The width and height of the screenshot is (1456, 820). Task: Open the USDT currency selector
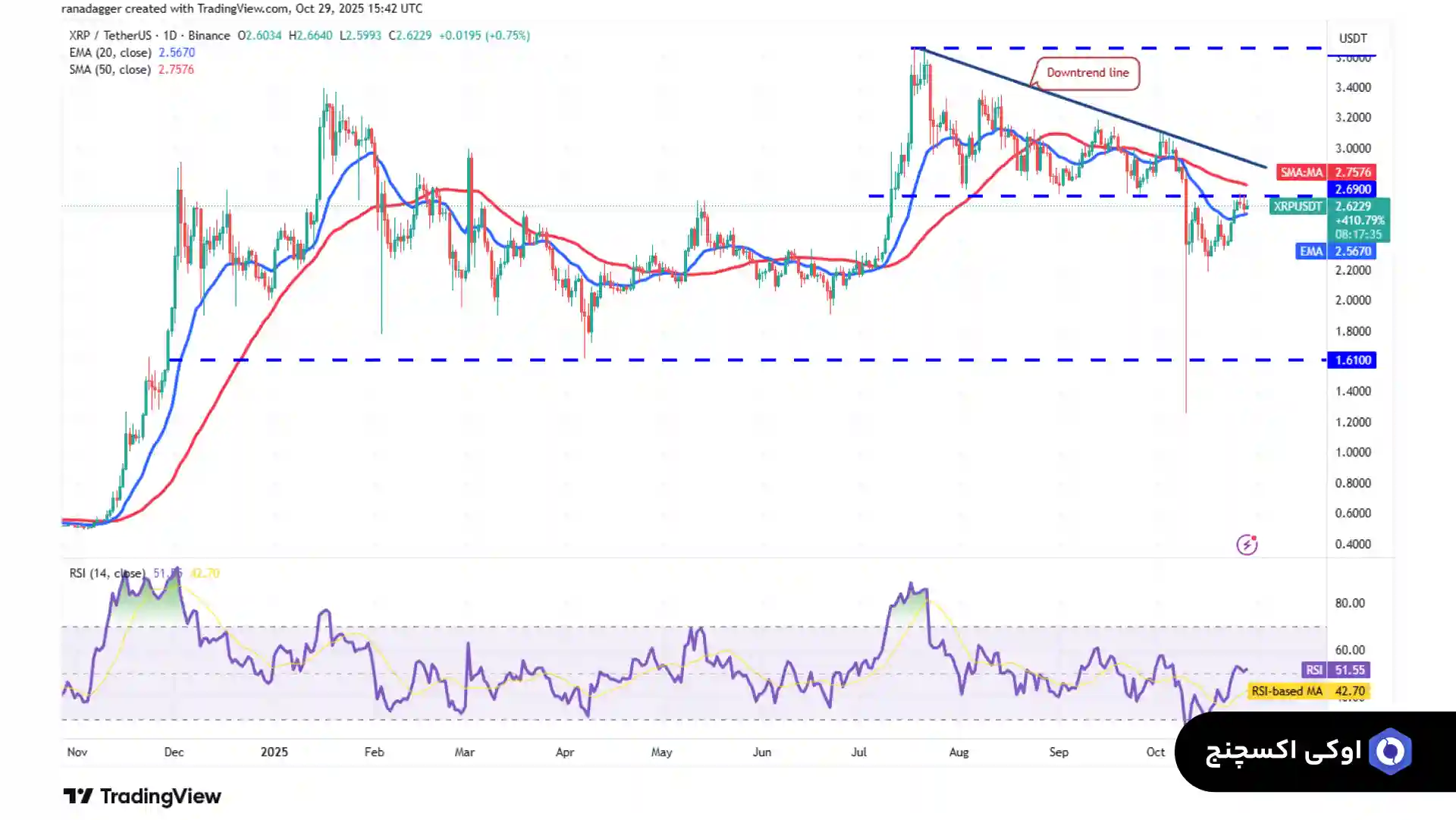tap(1353, 38)
